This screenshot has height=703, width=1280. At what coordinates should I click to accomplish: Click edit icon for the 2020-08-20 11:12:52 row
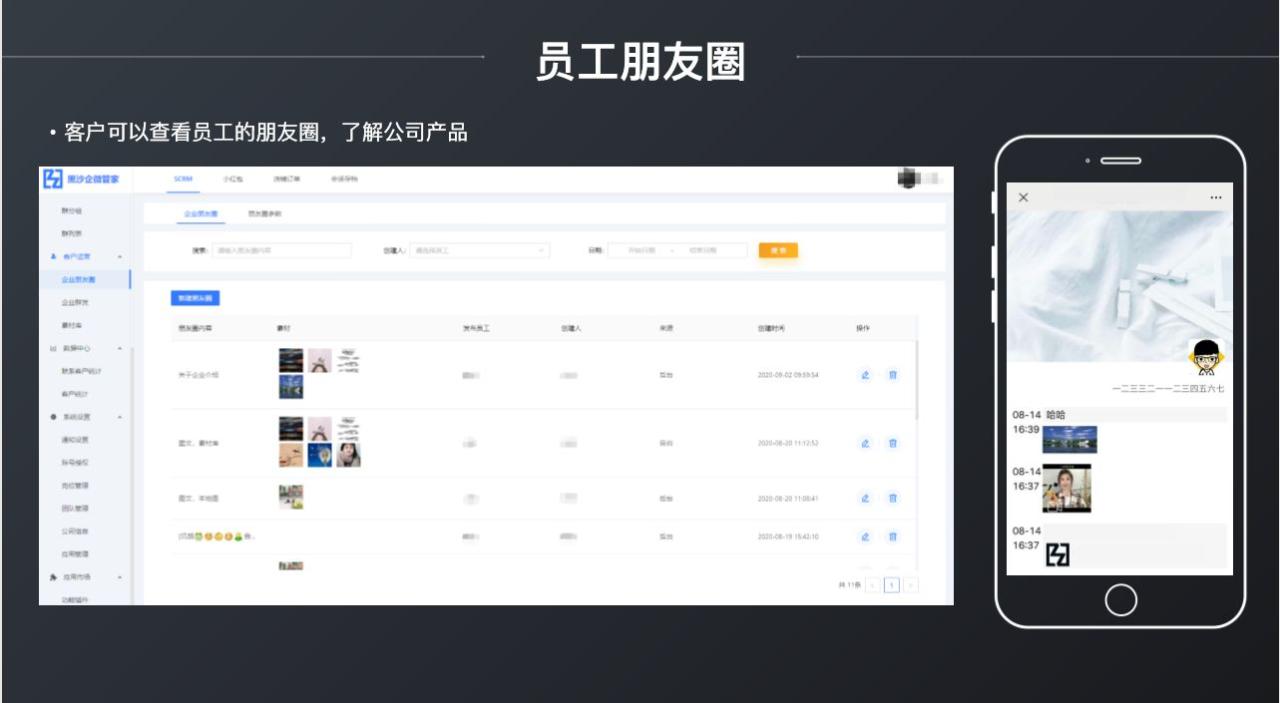(865, 443)
